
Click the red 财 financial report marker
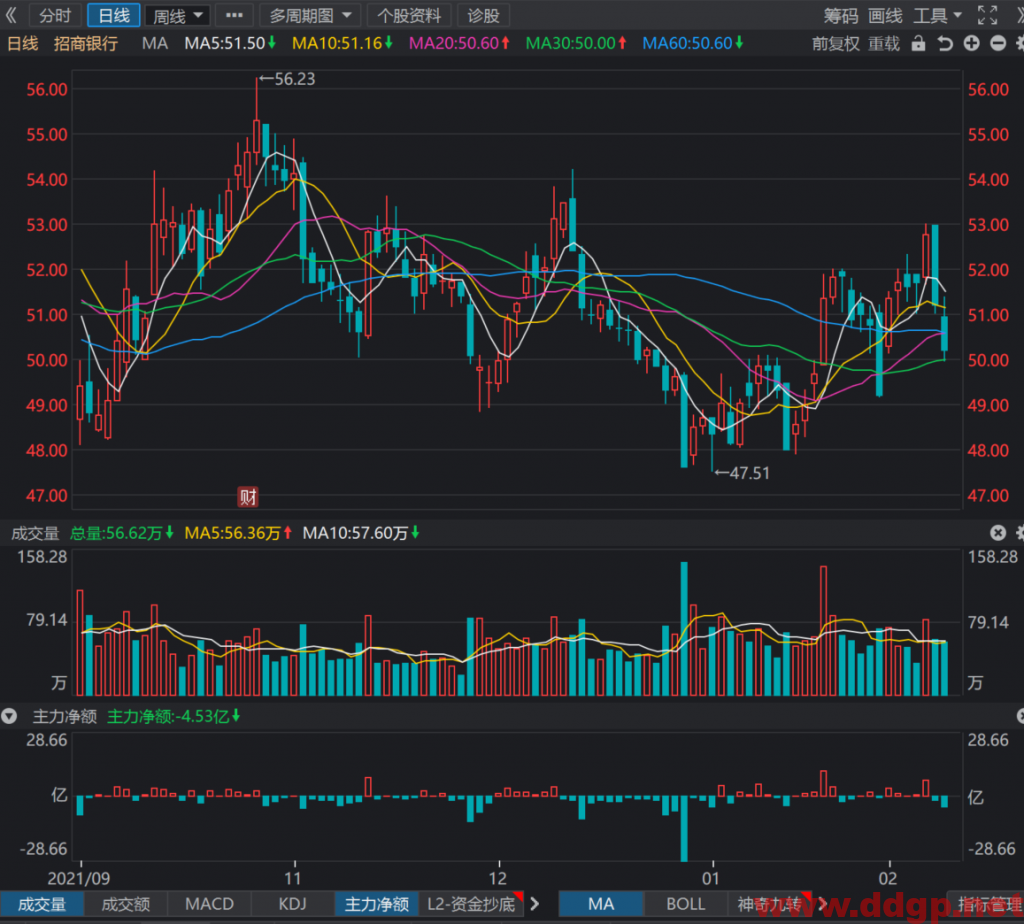point(248,498)
